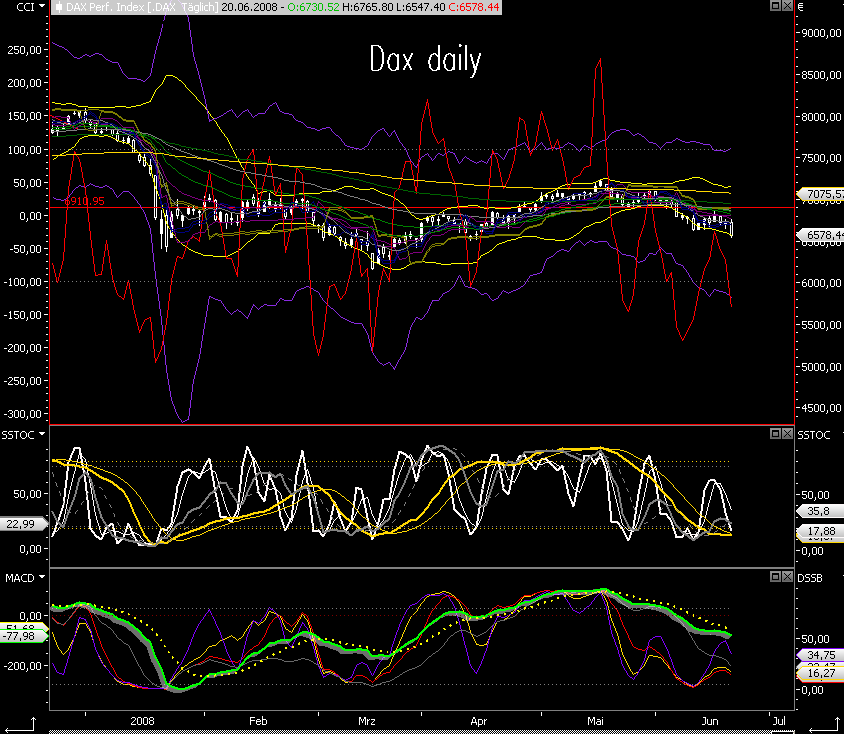The image size is (844, 734).
Task: Click the -77,98 MACD value marker
Action: tap(23, 636)
